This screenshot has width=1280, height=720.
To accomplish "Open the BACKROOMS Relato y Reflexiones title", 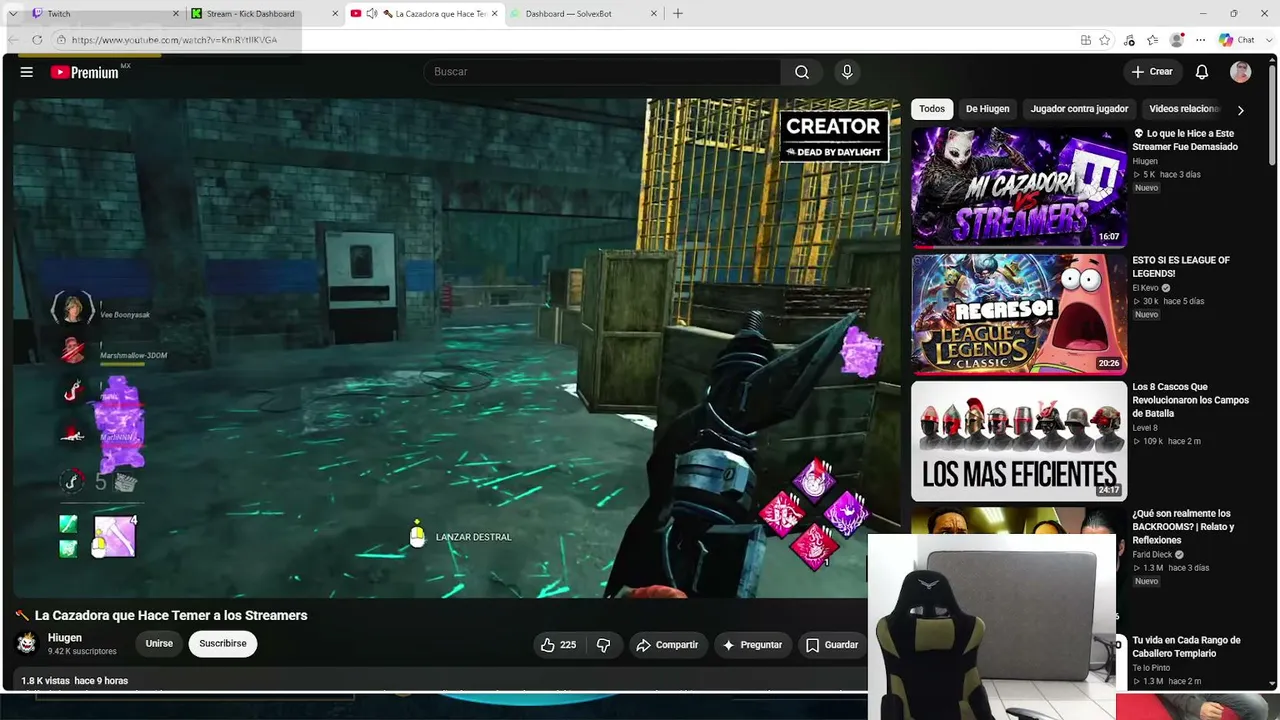I will [1183, 527].
